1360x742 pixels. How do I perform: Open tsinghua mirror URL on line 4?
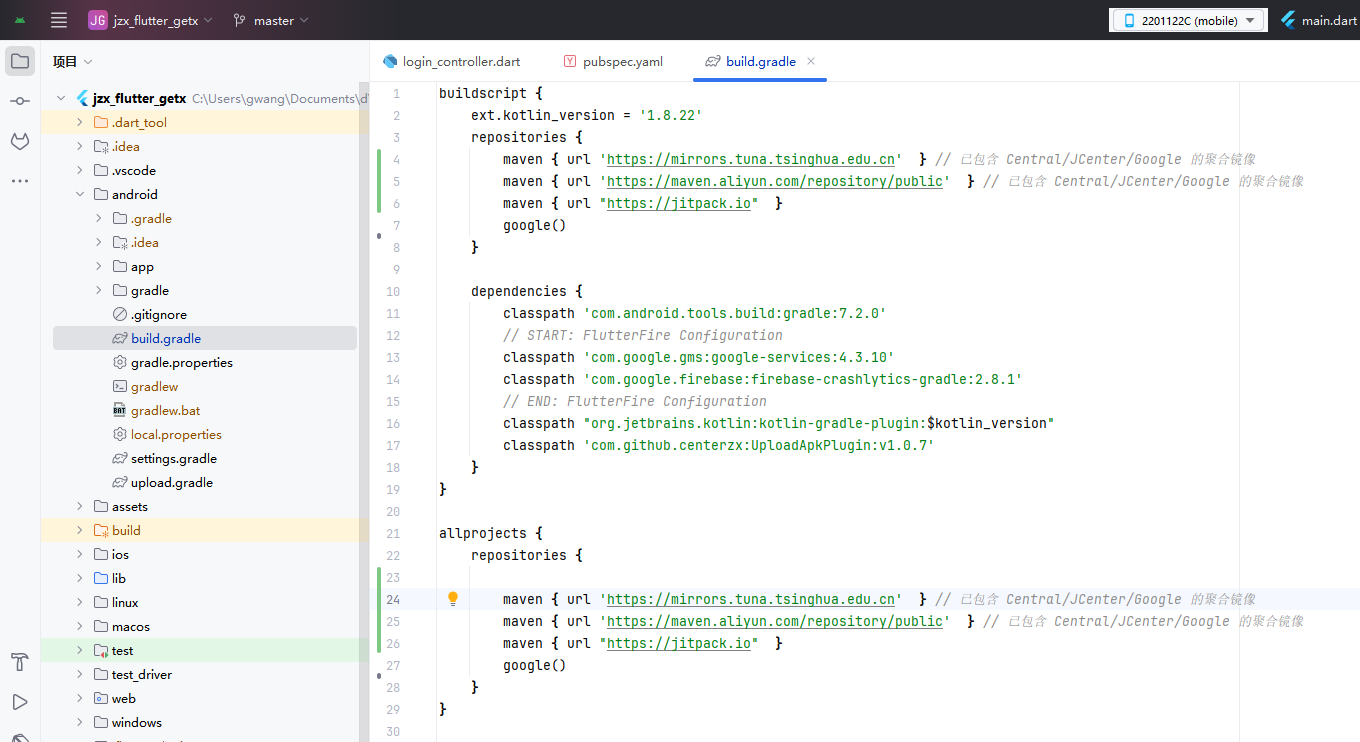[751, 159]
